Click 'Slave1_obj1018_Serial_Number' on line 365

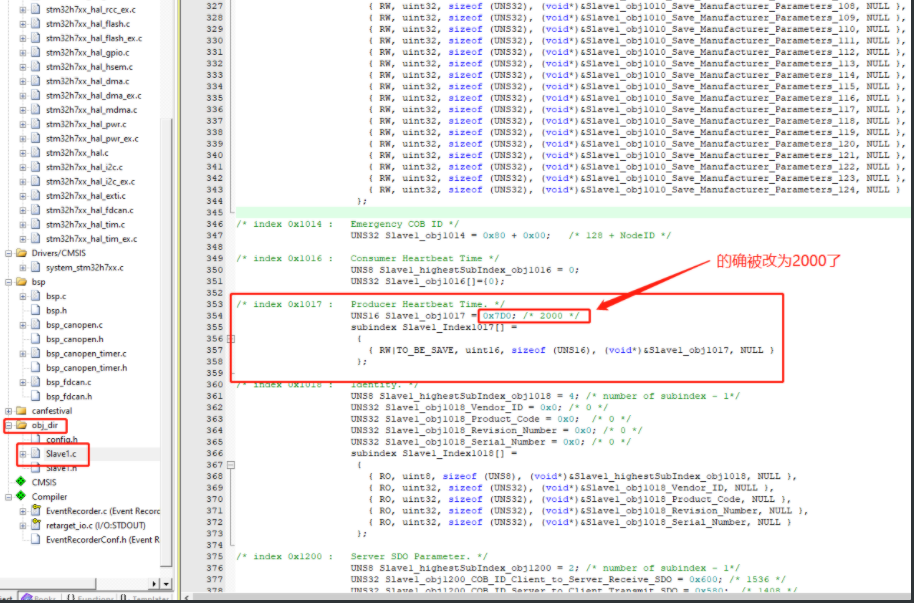pyautogui.click(x=465, y=442)
